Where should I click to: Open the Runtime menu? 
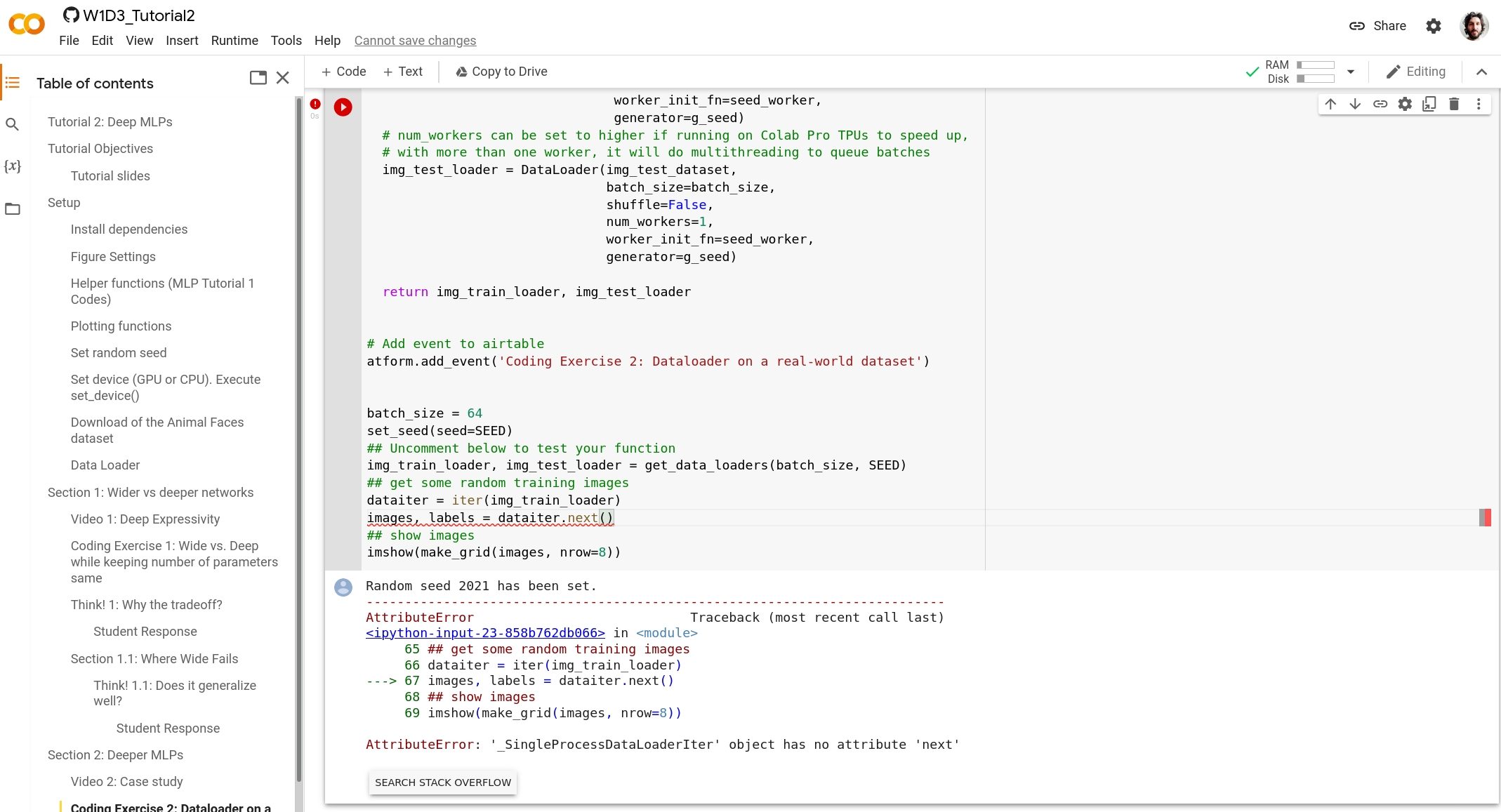pyautogui.click(x=234, y=41)
